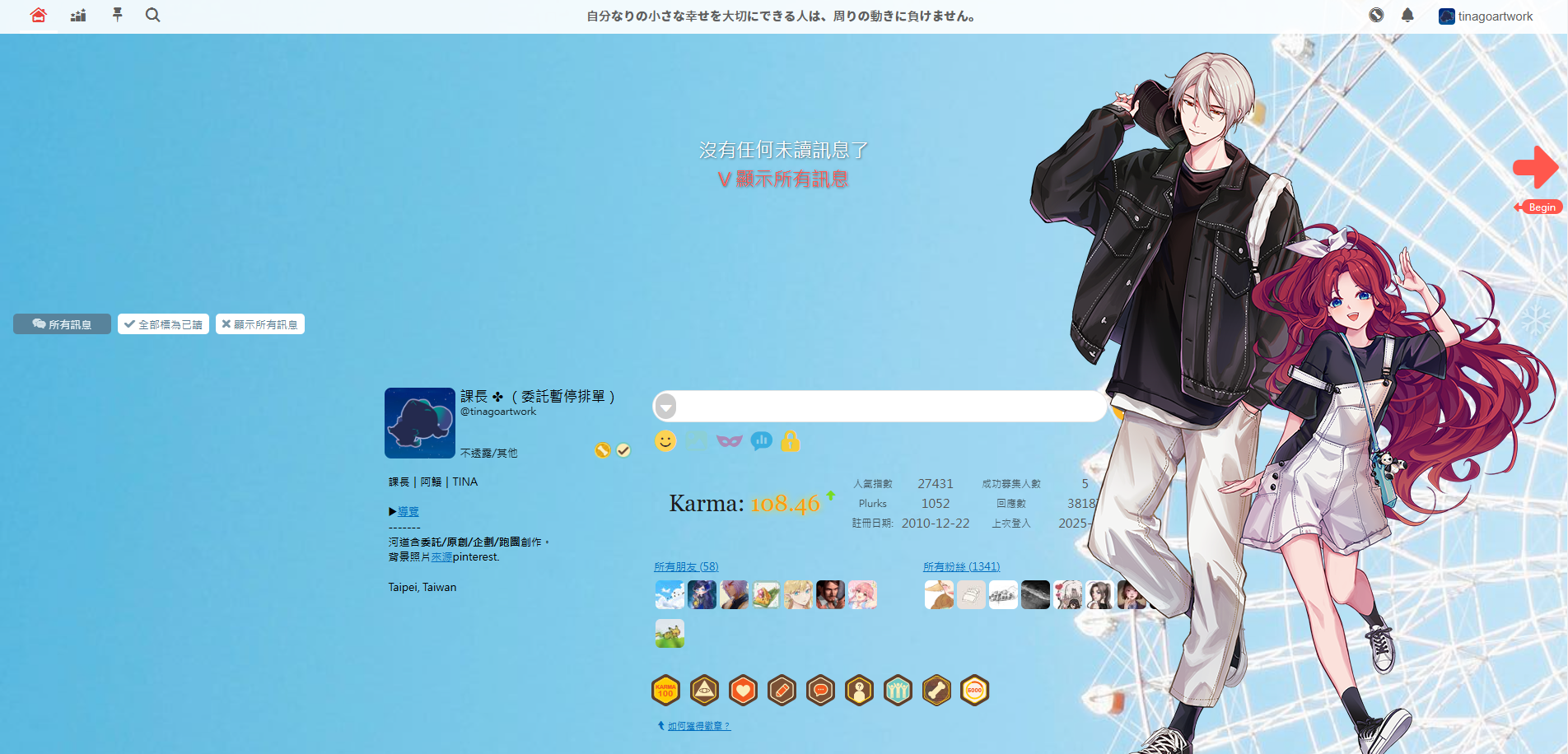Click the image upload icon
This screenshot has width=1568, height=754.
pyautogui.click(x=697, y=441)
